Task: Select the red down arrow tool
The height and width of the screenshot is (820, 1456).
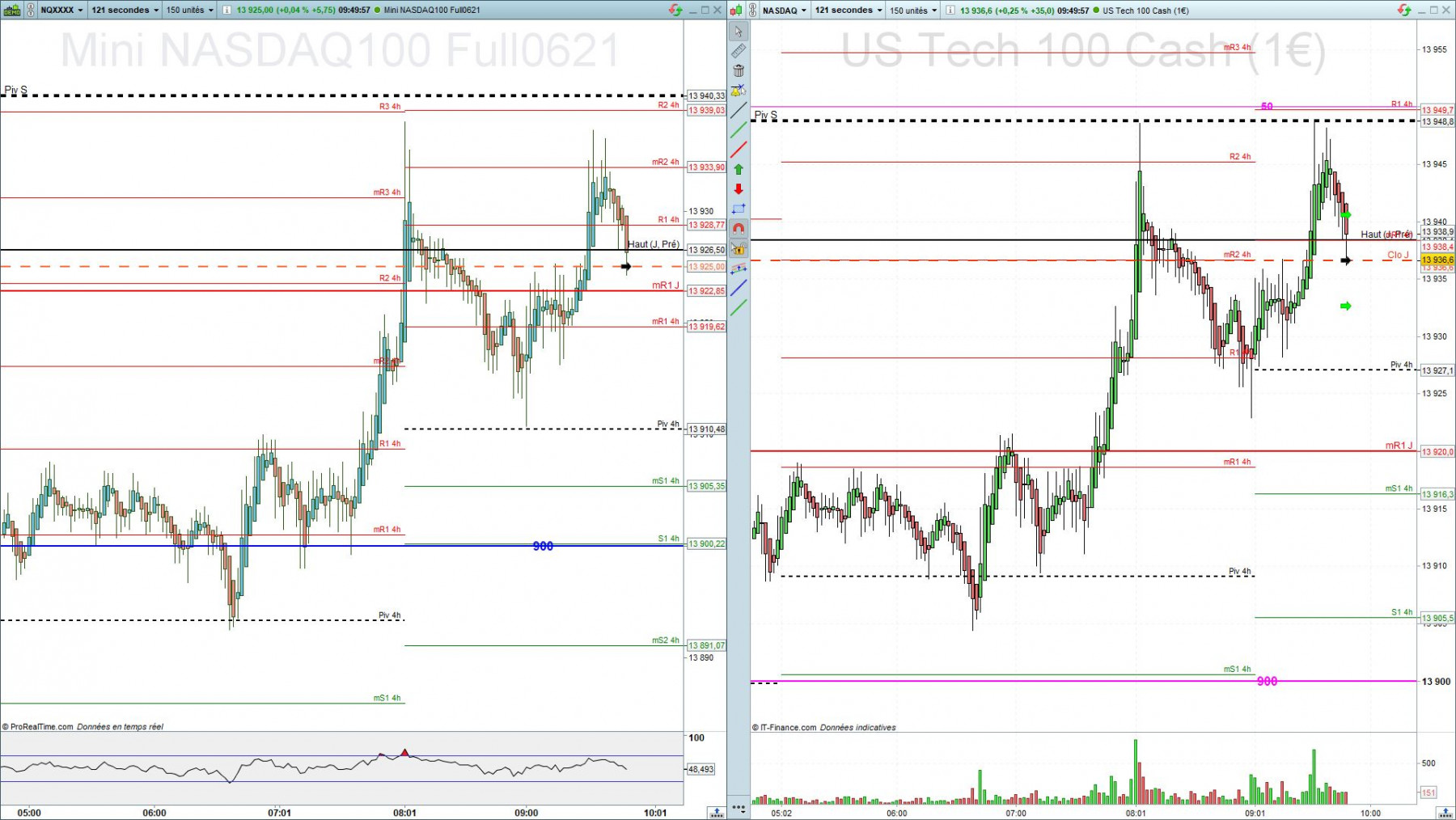Action: [738, 188]
